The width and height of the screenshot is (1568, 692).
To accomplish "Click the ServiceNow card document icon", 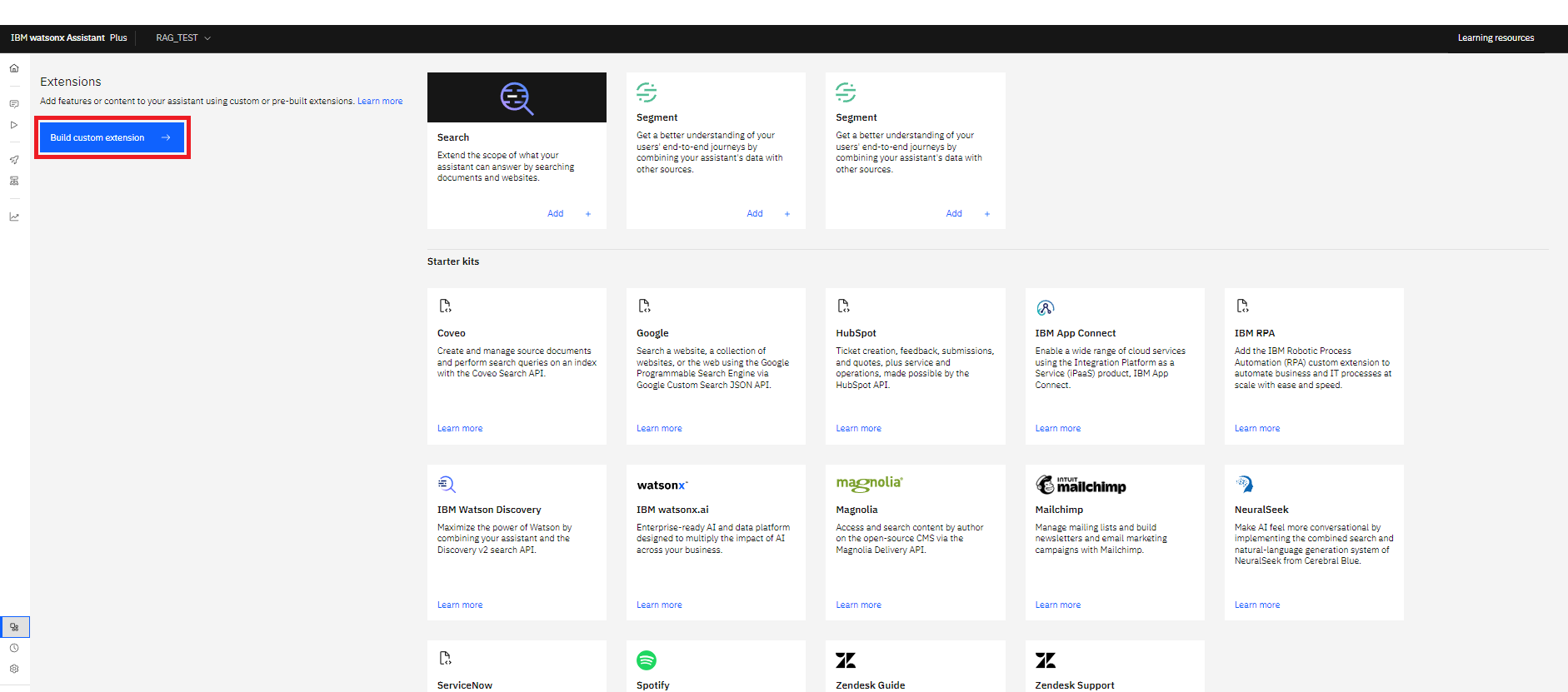I will (x=445, y=658).
